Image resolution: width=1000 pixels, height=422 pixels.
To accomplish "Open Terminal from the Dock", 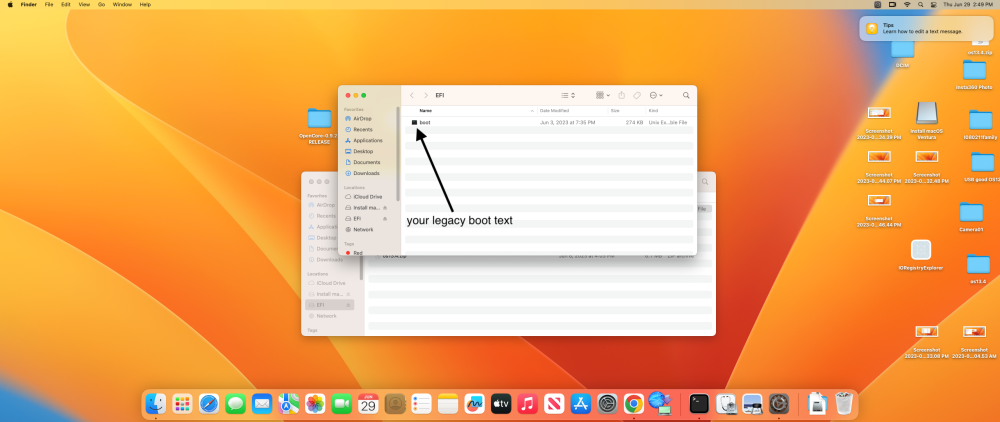I will 700,404.
